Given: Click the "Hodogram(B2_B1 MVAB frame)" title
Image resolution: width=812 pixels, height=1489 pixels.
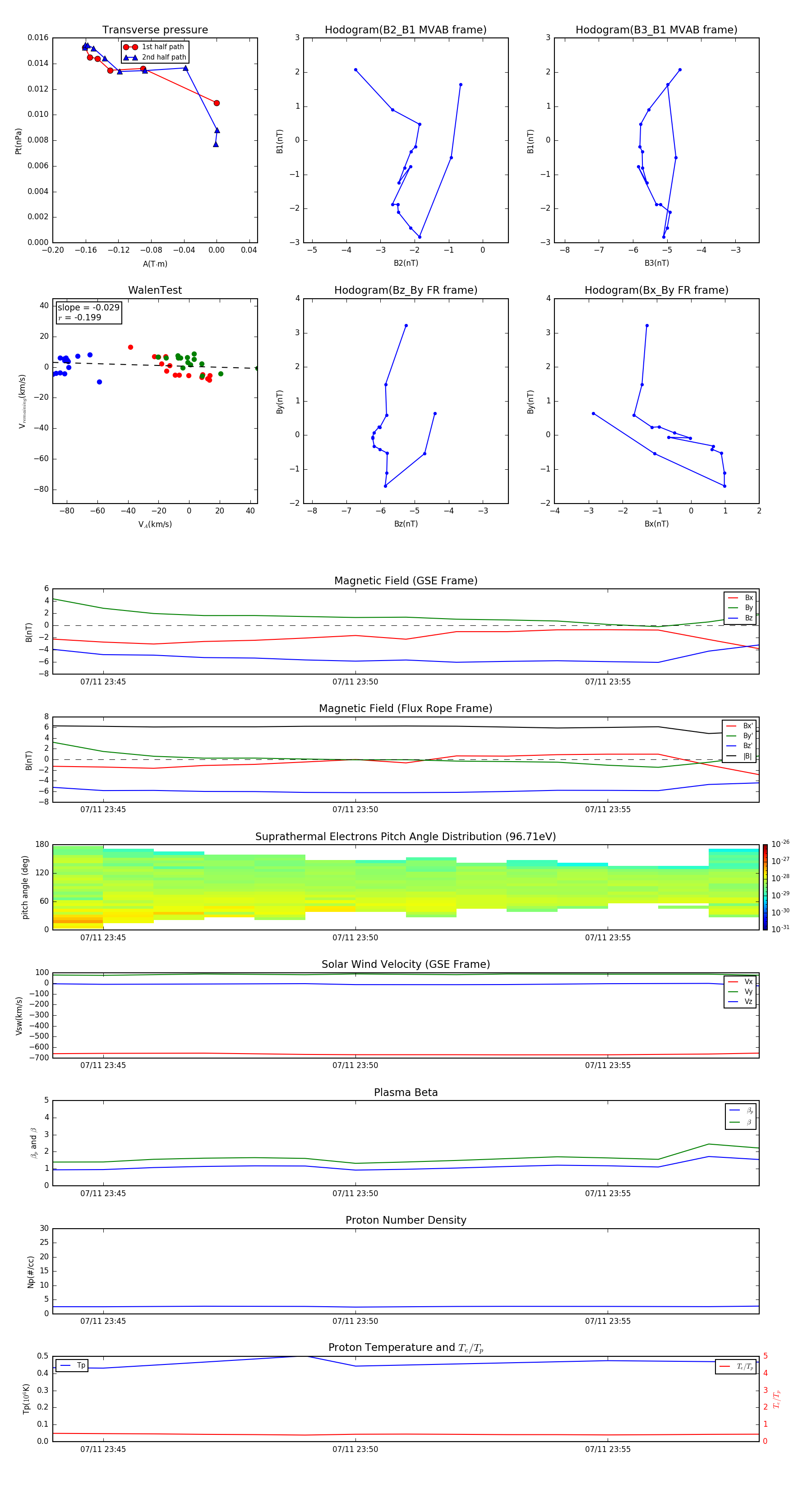Looking at the screenshot, I should 406,30.
